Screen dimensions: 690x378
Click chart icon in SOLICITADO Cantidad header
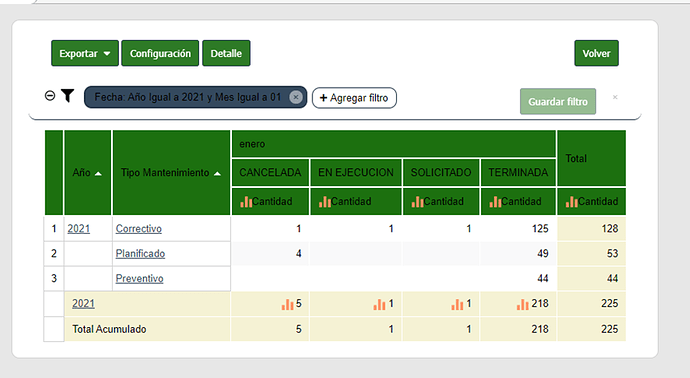[x=417, y=202]
